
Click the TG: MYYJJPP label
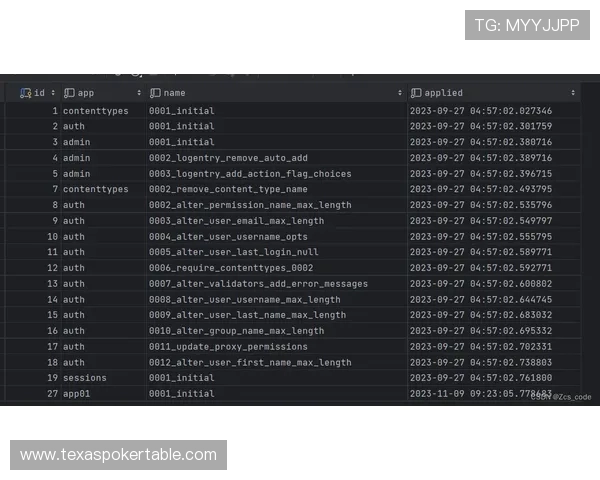(526, 25)
